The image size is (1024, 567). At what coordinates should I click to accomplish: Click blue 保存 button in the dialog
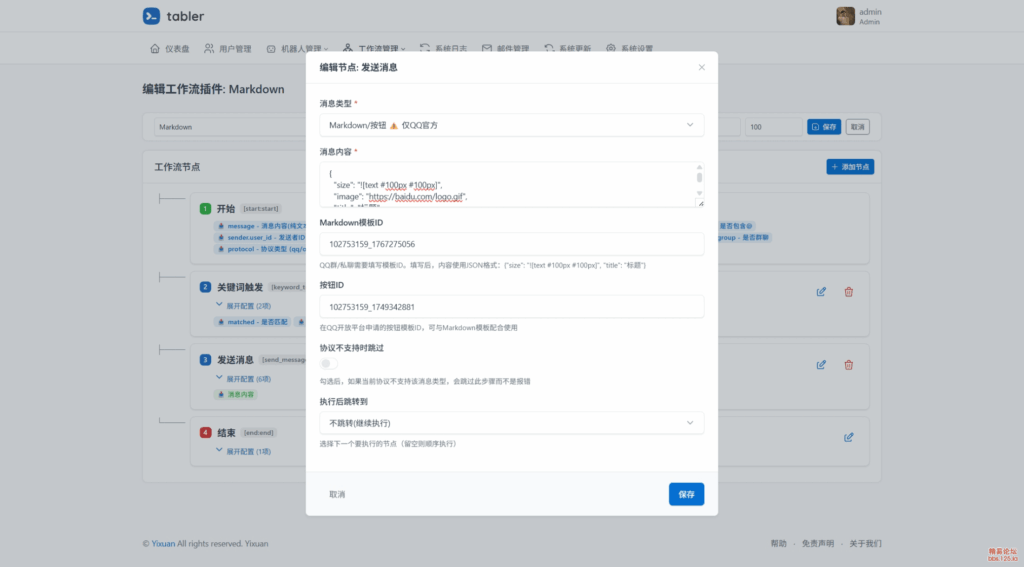pos(686,494)
